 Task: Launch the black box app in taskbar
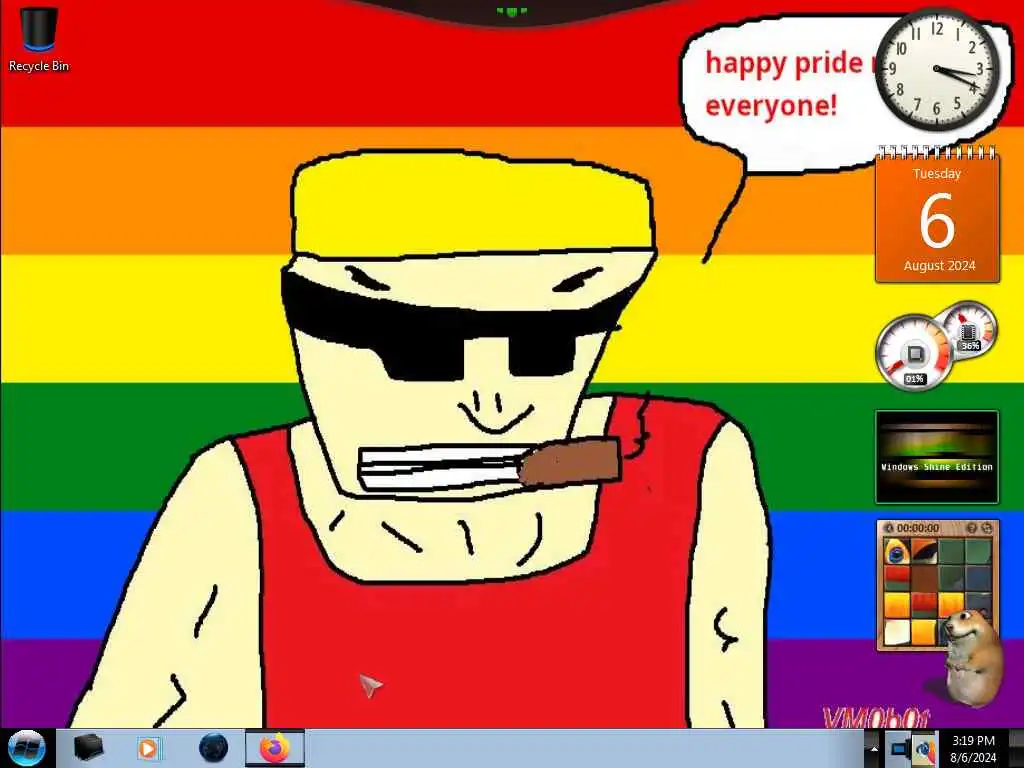click(88, 748)
